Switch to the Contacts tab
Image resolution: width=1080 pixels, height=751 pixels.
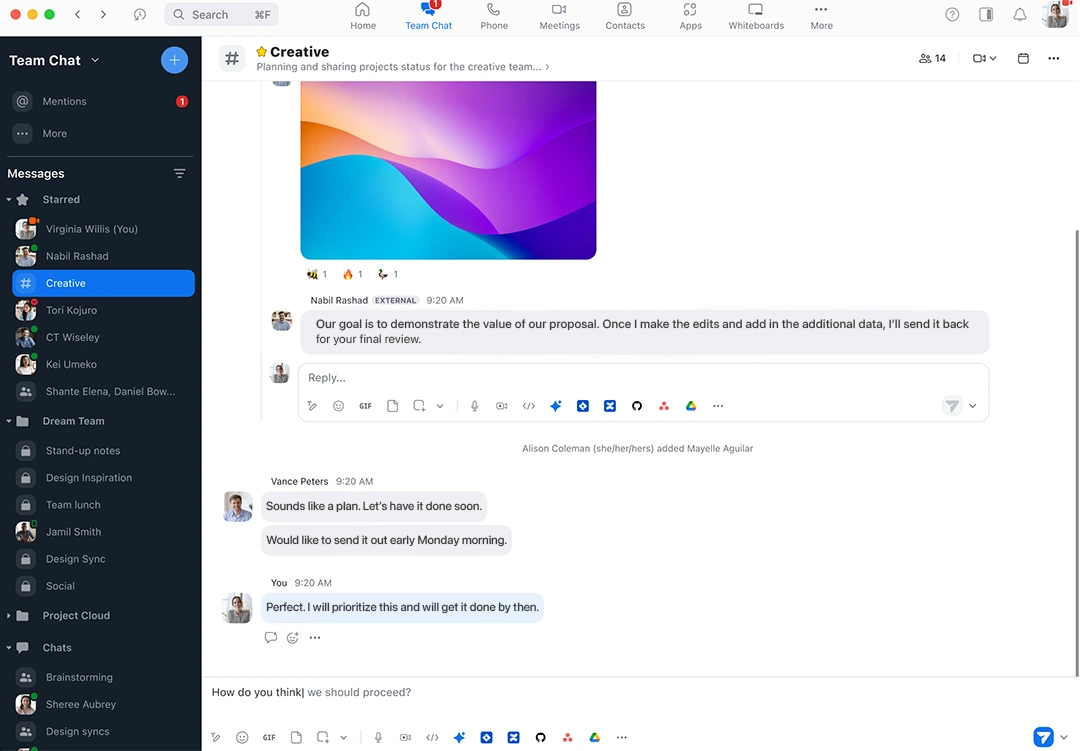(x=624, y=16)
